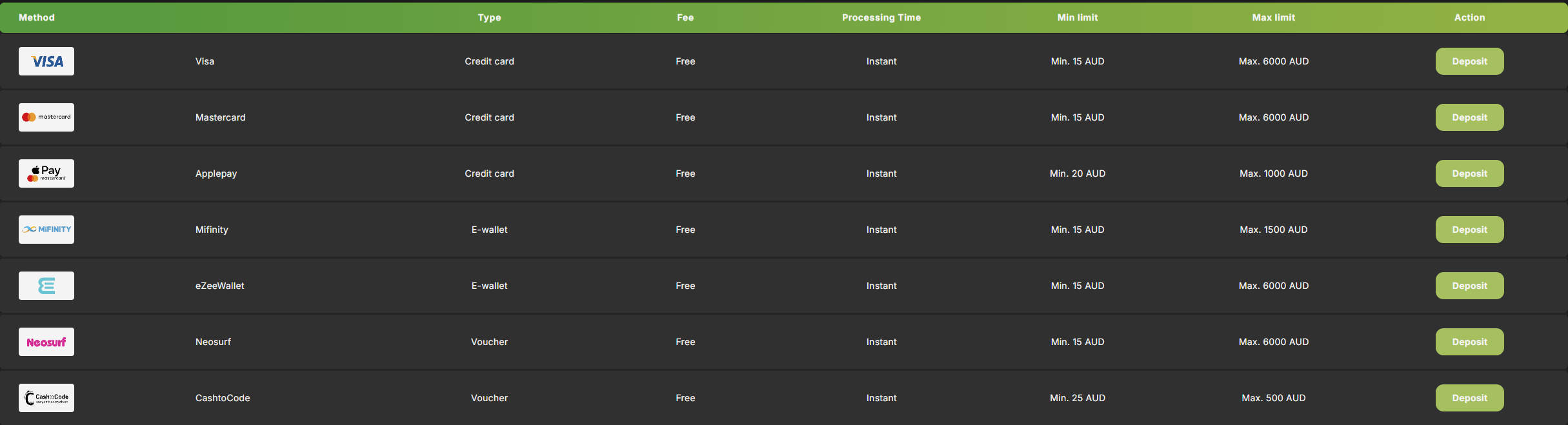Select the eZeeWallet icon
Viewport: 1568px width, 425px height.
46,285
